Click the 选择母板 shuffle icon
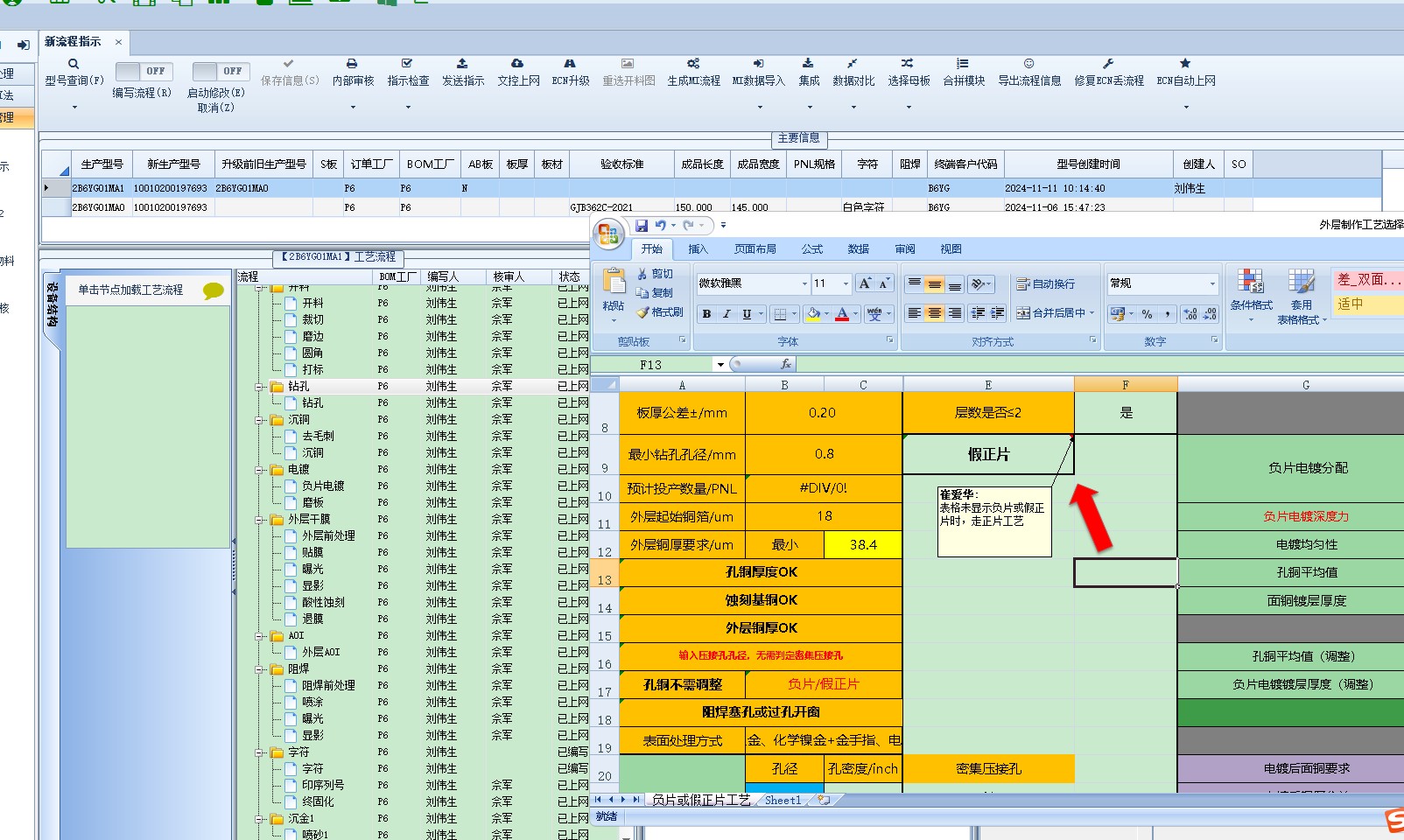 click(x=908, y=64)
